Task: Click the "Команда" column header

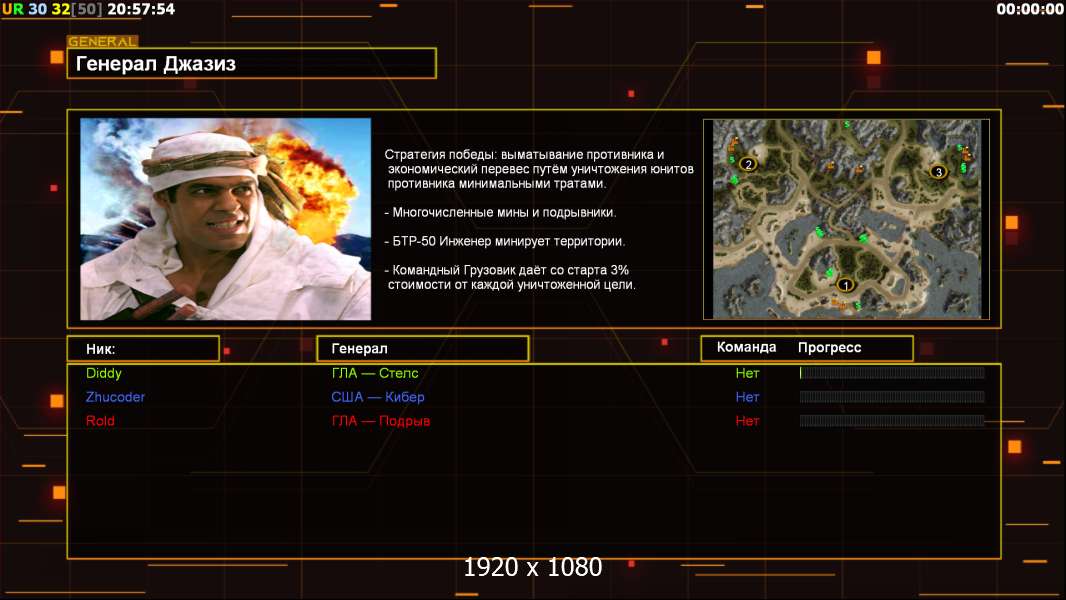Action: (746, 347)
